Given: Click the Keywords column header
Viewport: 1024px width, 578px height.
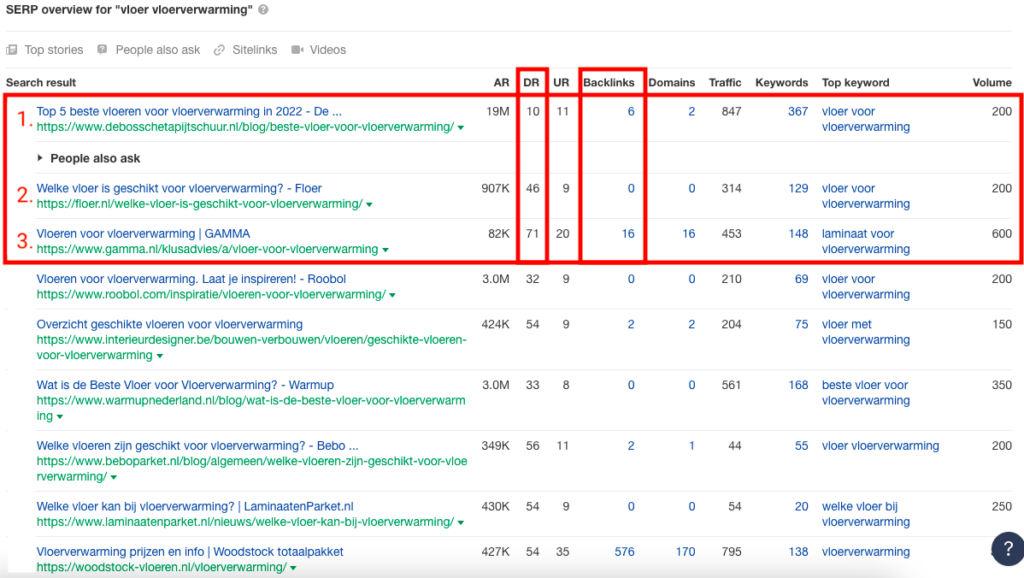Looking at the screenshot, I should 782,82.
